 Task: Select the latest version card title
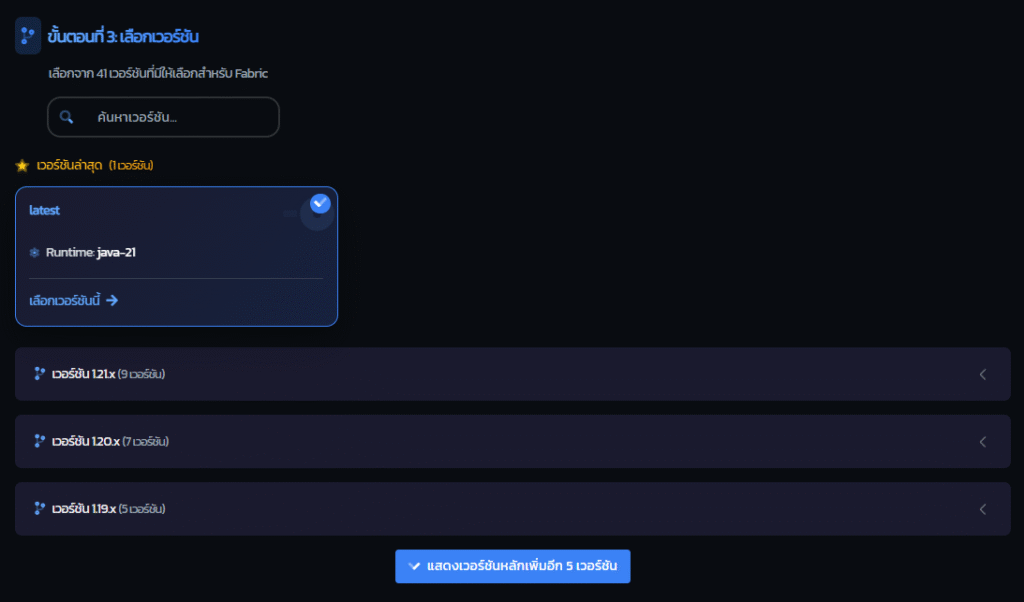pyautogui.click(x=45, y=211)
